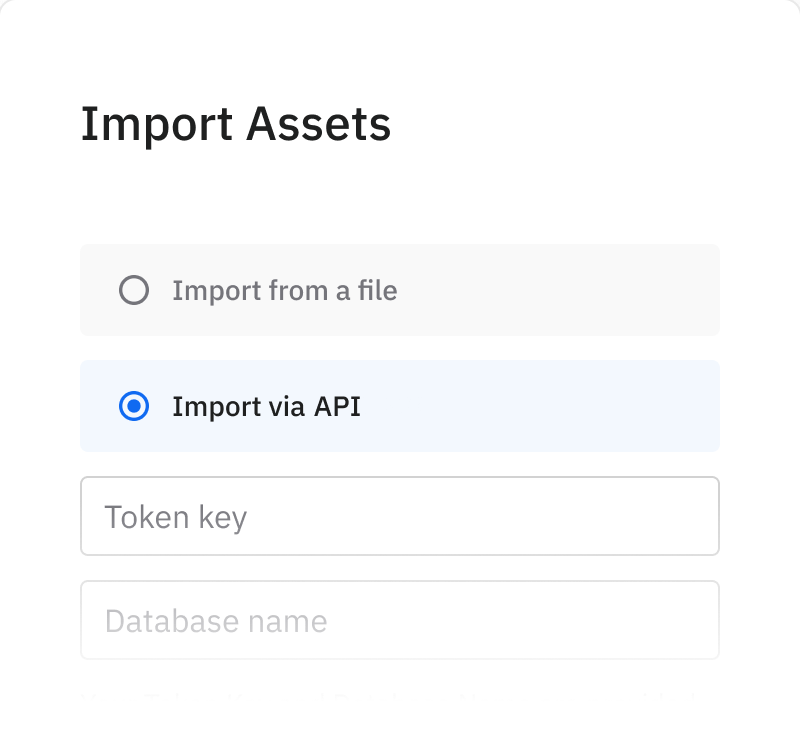Click the Import Assets dialog title
The width and height of the screenshot is (800, 740).
237,123
